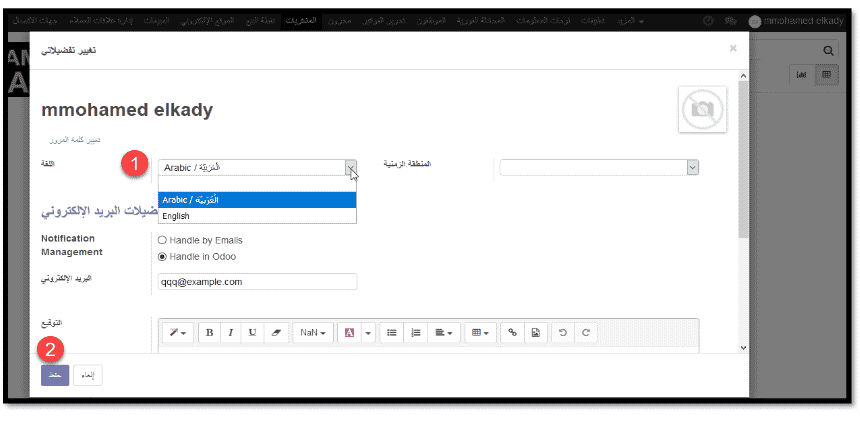Open the المزيد more menu dropdown
Viewport: 860px width, 421px height.
pyautogui.click(x=629, y=21)
